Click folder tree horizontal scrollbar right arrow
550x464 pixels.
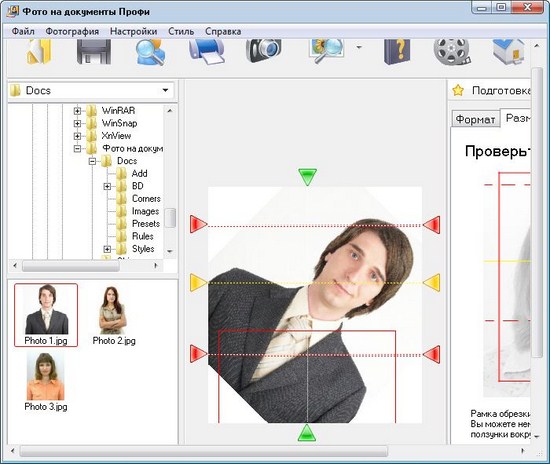(x=156, y=266)
